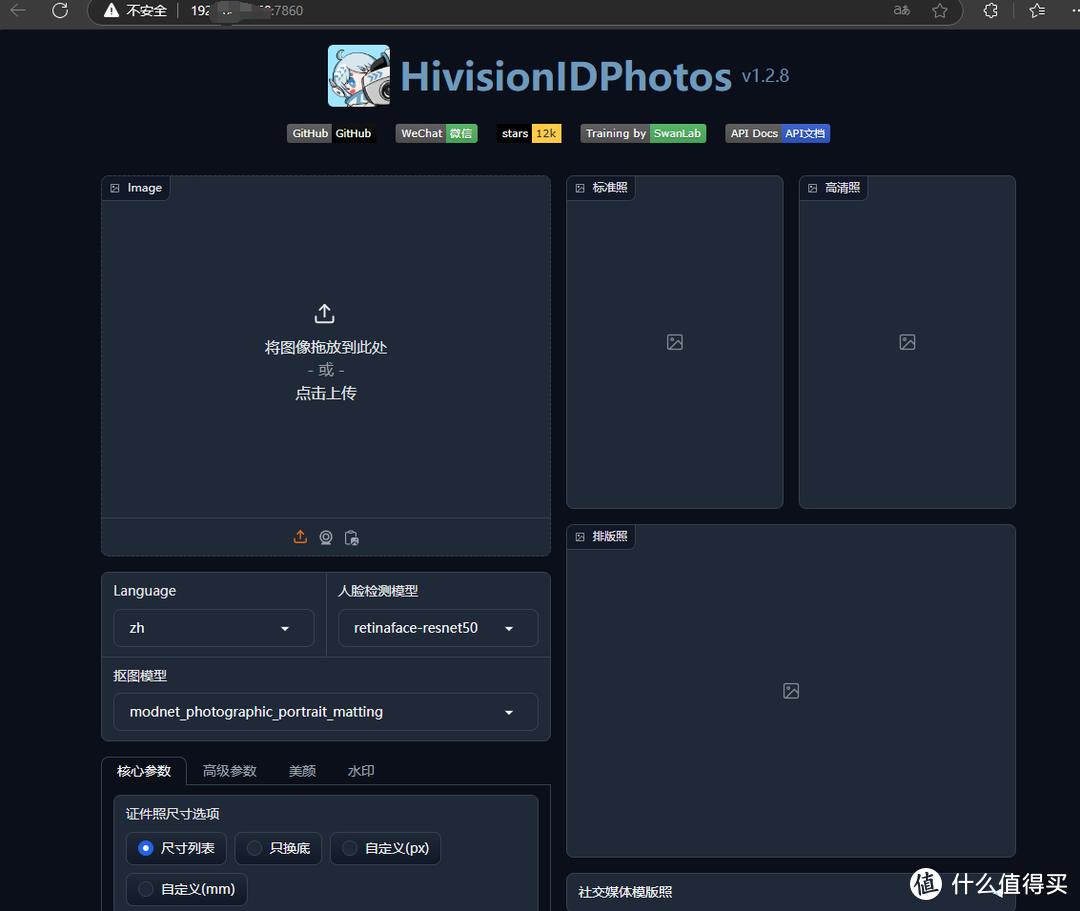This screenshot has width=1080, height=911.
Task: Expand the 人脸检测模型 dropdown
Action: pos(437,628)
